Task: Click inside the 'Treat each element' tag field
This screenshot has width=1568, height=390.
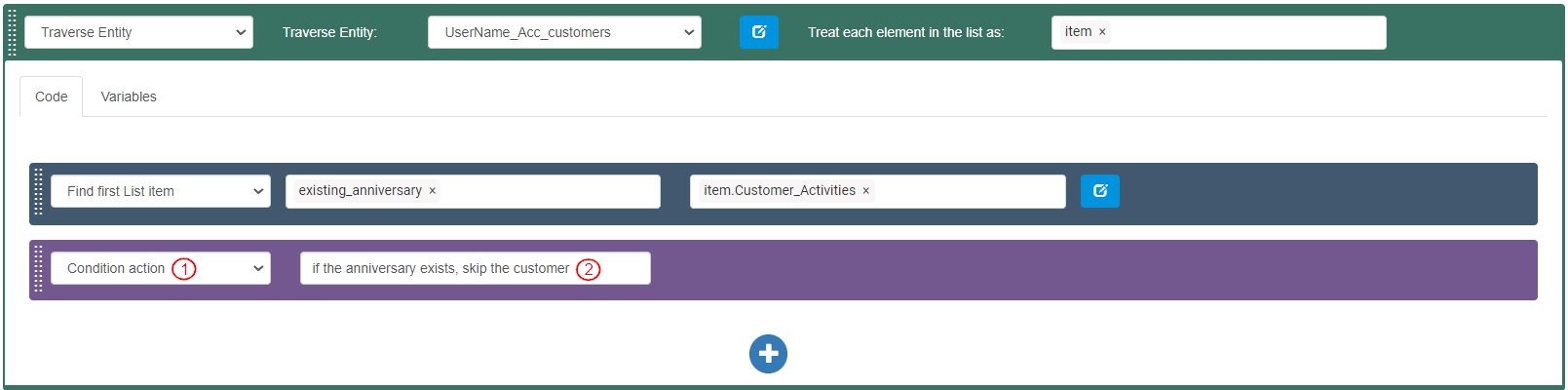Action: (1247, 32)
